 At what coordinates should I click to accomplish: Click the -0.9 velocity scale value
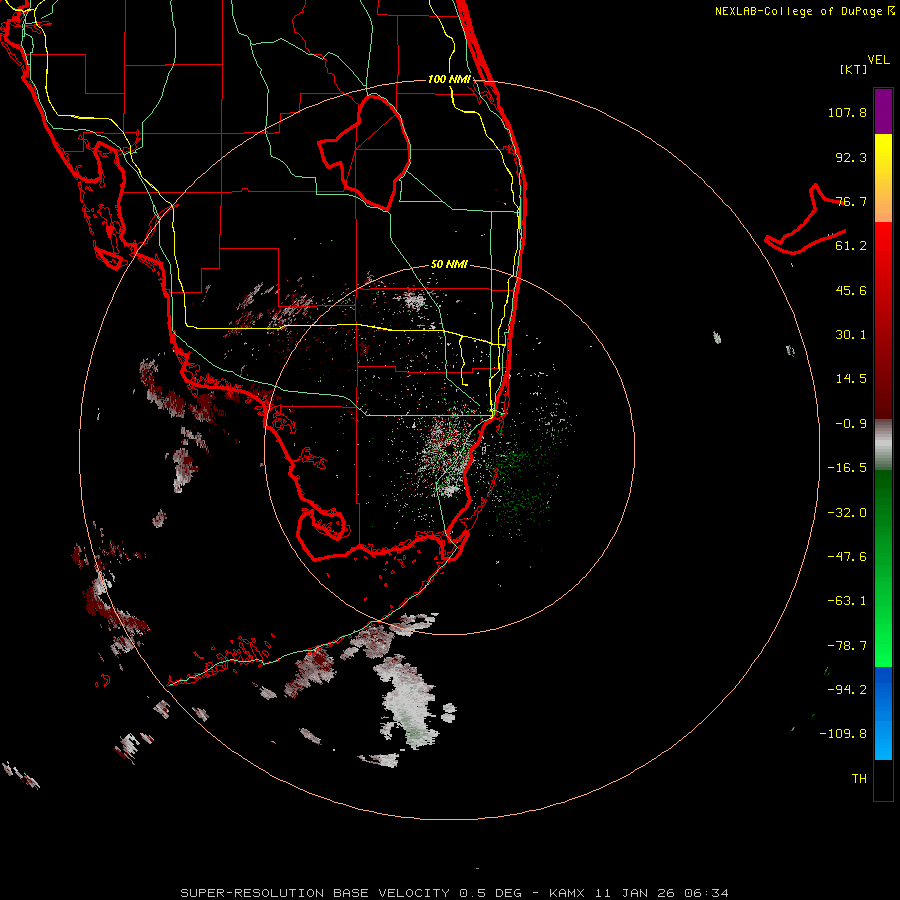click(x=851, y=424)
